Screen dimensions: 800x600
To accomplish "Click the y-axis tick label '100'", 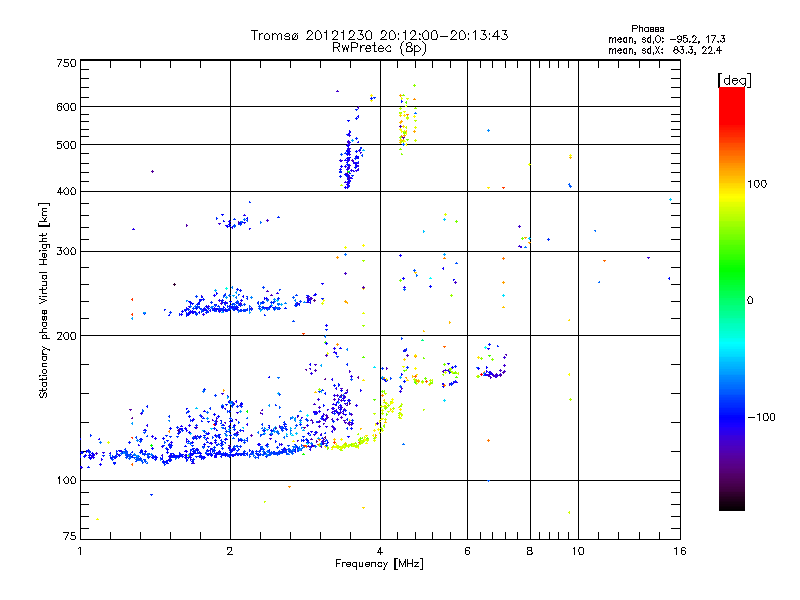I will (x=66, y=480).
